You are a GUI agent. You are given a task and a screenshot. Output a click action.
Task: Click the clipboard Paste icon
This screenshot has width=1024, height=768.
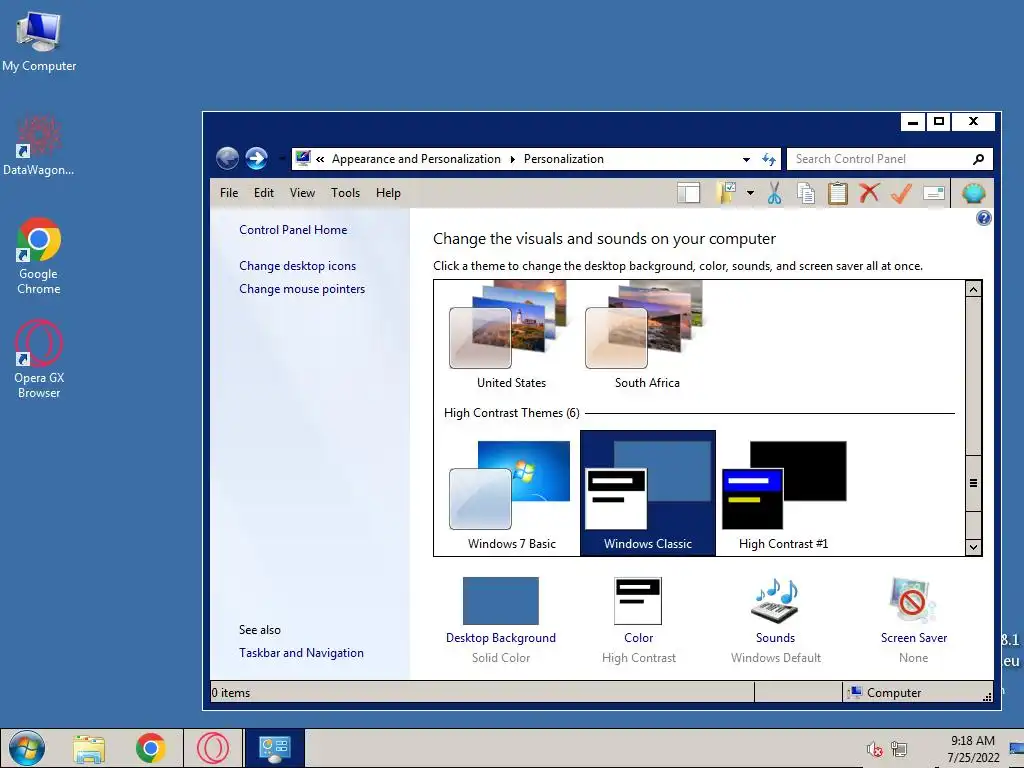point(837,193)
